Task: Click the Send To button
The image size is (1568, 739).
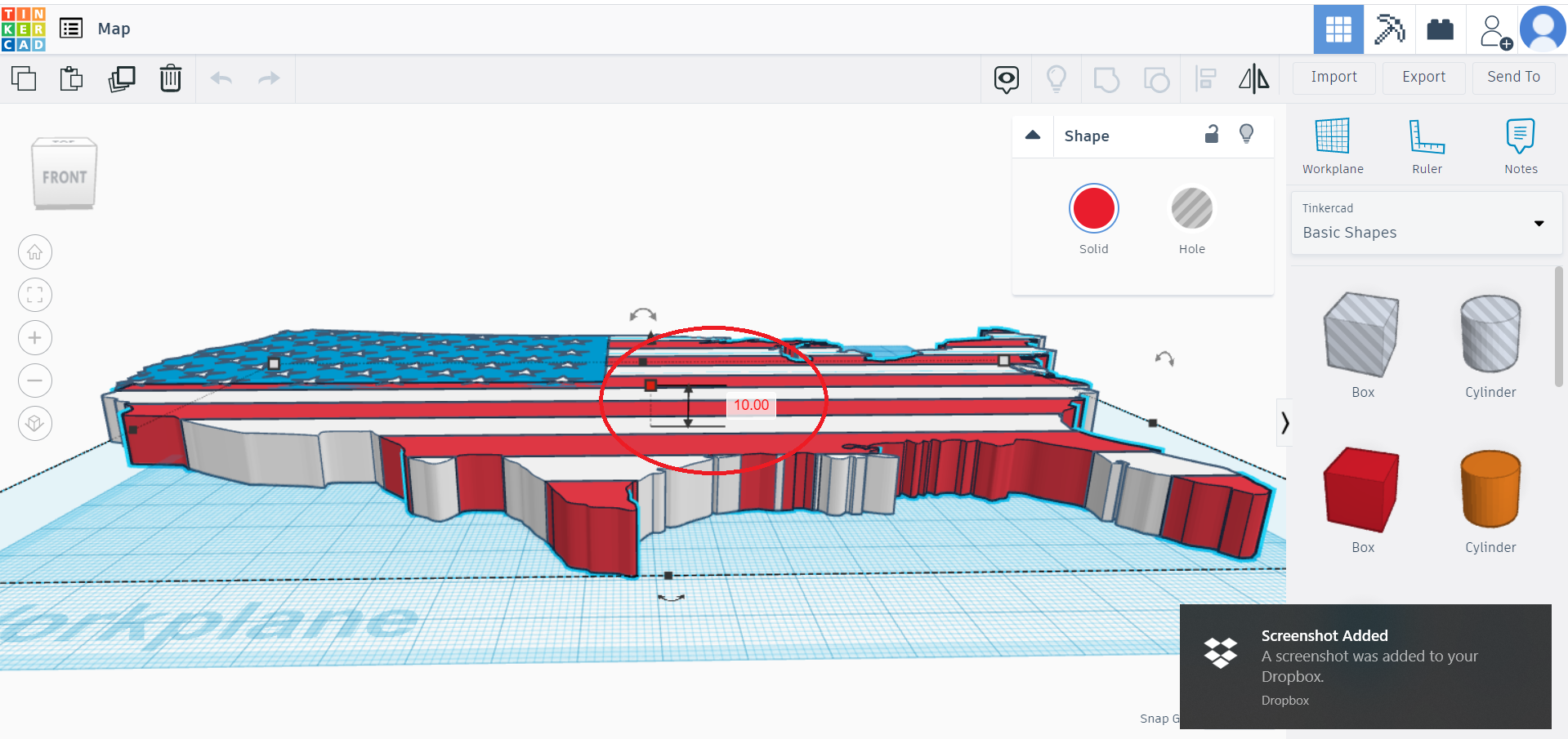Action: point(1514,78)
